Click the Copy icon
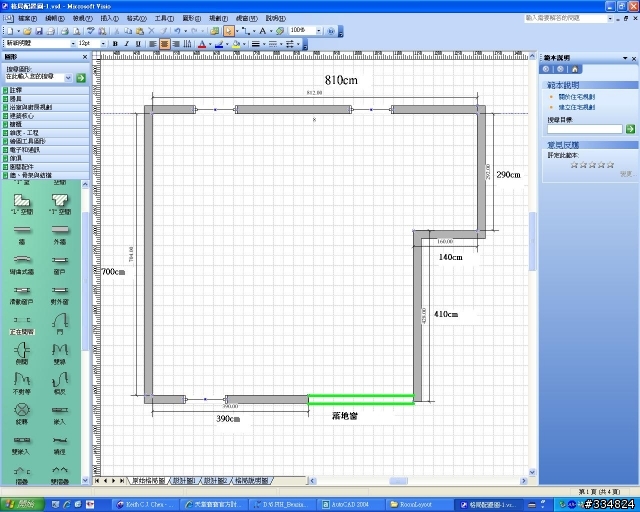 click(x=128, y=31)
